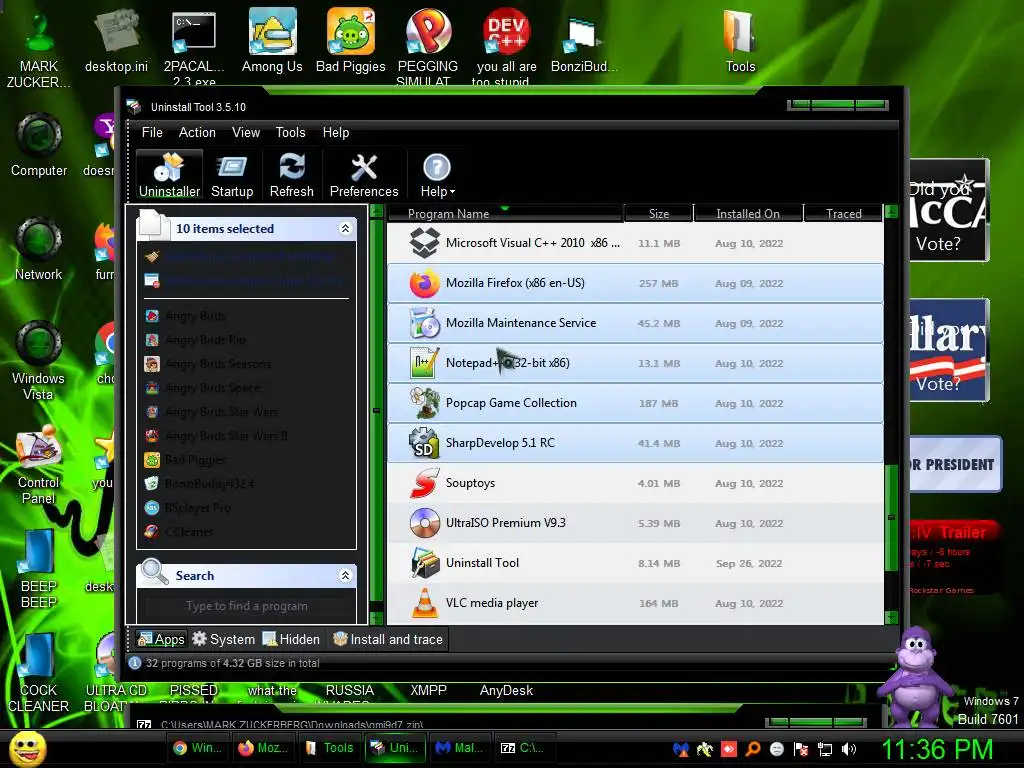Image resolution: width=1024 pixels, height=768 pixels.
Task: Switch to the Apps tab
Action: [161, 639]
